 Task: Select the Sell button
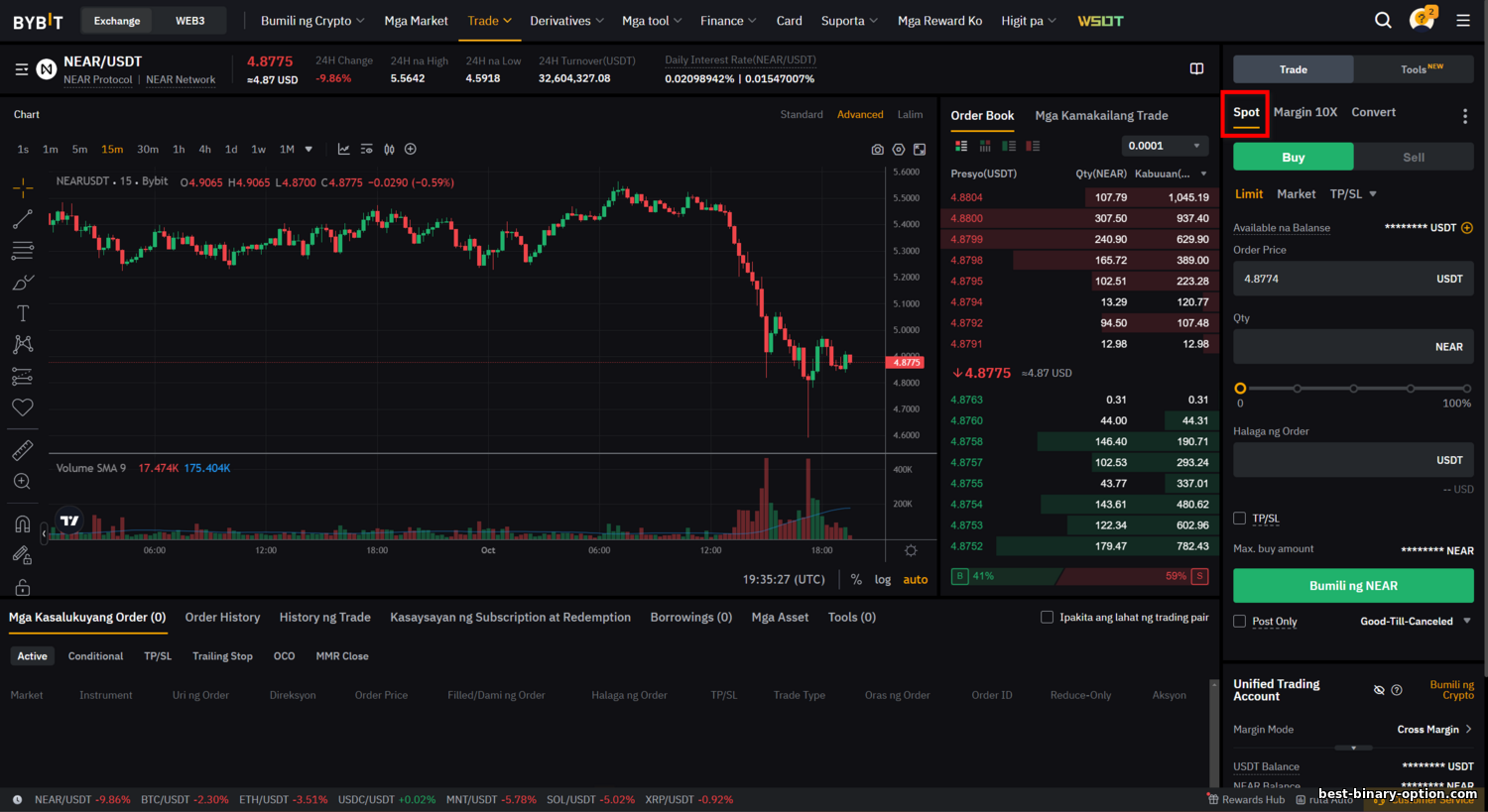[1414, 158]
